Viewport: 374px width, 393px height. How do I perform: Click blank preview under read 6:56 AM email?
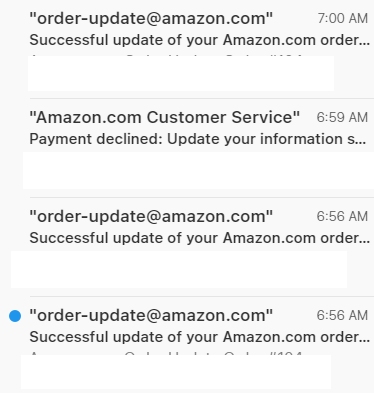click(179, 269)
